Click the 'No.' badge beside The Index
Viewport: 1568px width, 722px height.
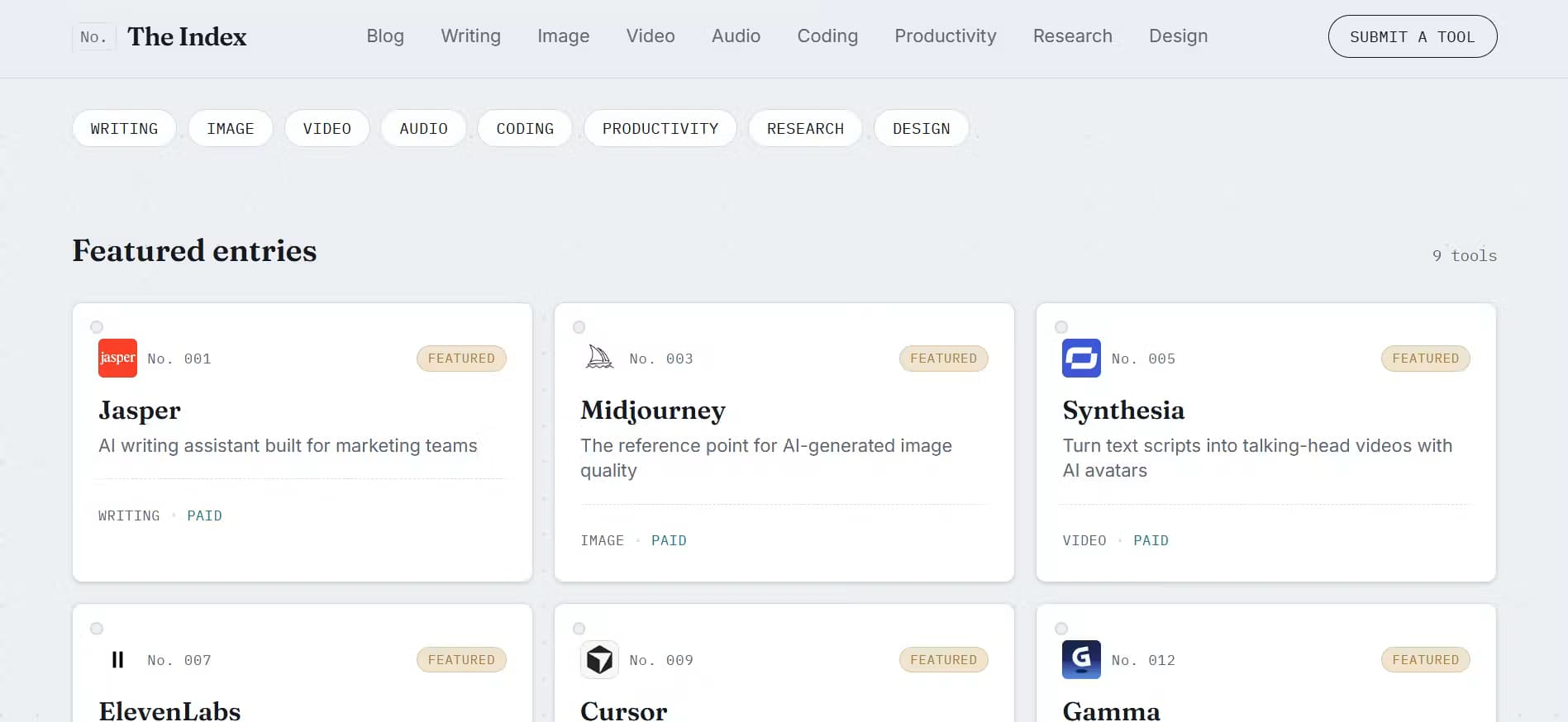[93, 37]
